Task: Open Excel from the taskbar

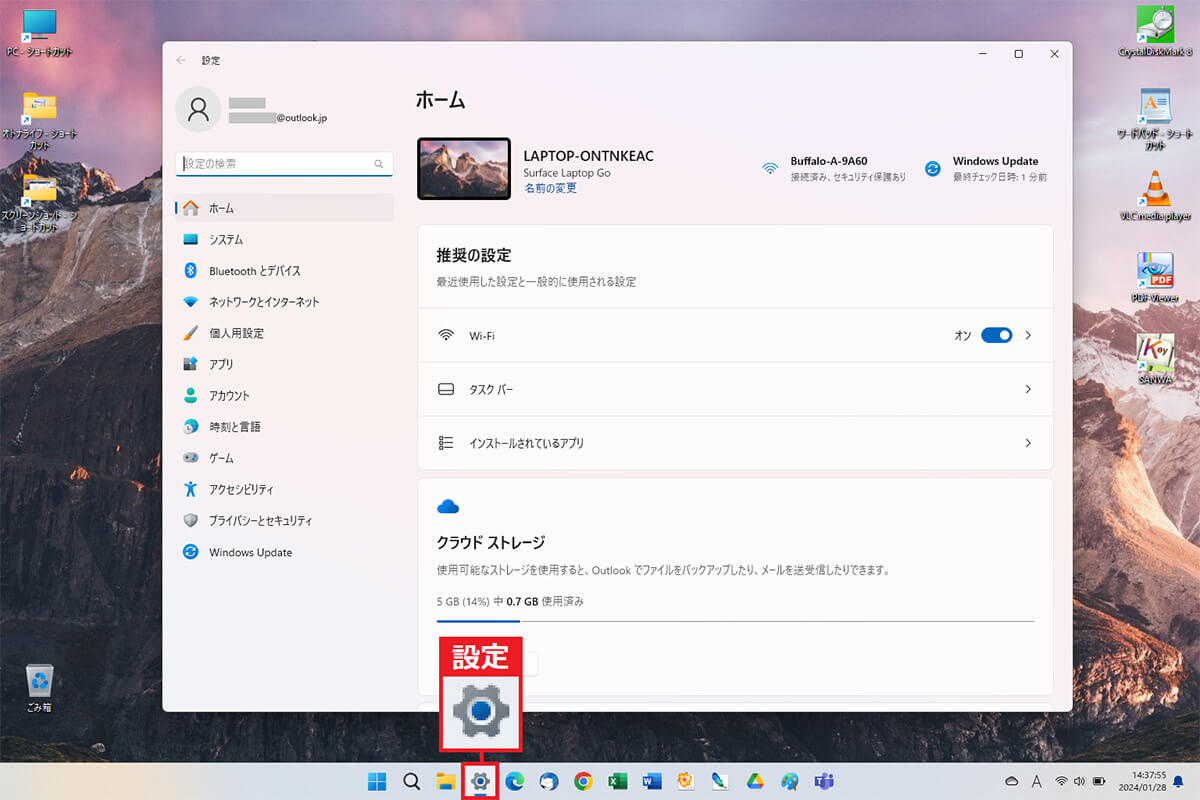Action: click(618, 781)
